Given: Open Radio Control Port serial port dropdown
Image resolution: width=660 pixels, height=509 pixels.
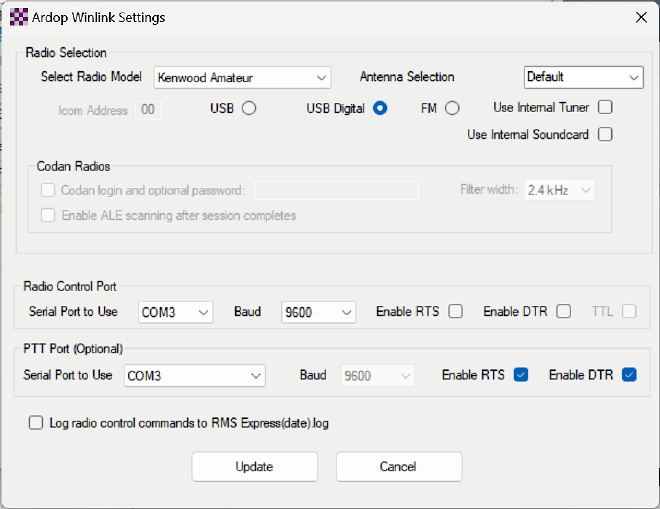Looking at the screenshot, I should [x=176, y=312].
